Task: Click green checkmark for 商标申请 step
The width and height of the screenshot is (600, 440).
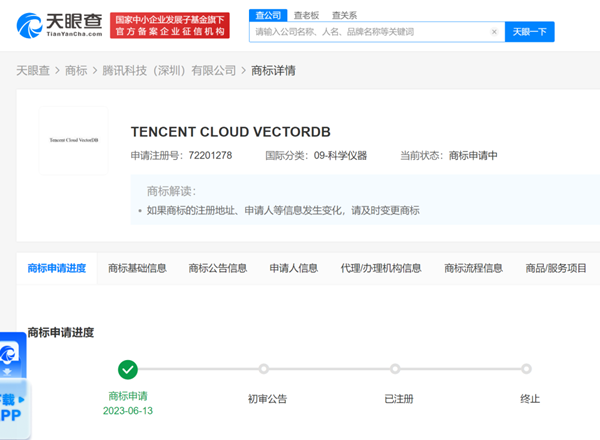Action: click(127, 369)
